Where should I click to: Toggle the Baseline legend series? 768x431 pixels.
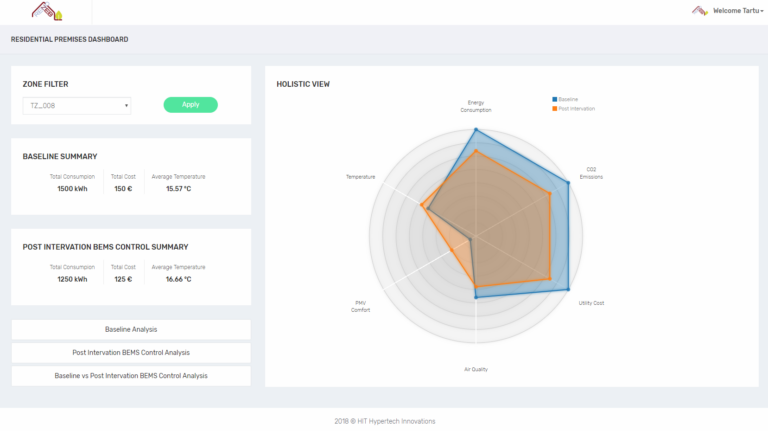565,99
